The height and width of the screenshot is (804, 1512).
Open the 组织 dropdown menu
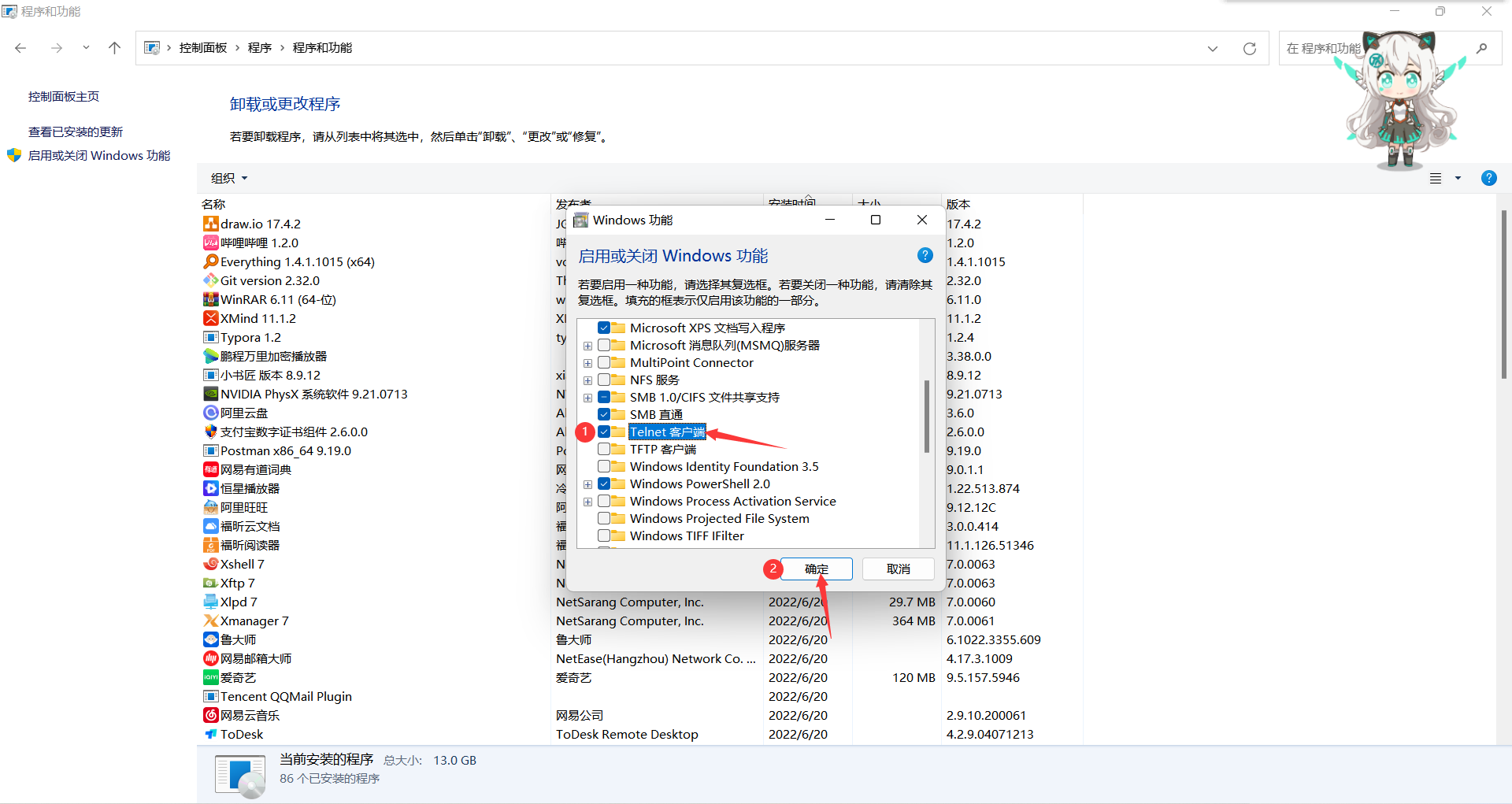coord(229,178)
